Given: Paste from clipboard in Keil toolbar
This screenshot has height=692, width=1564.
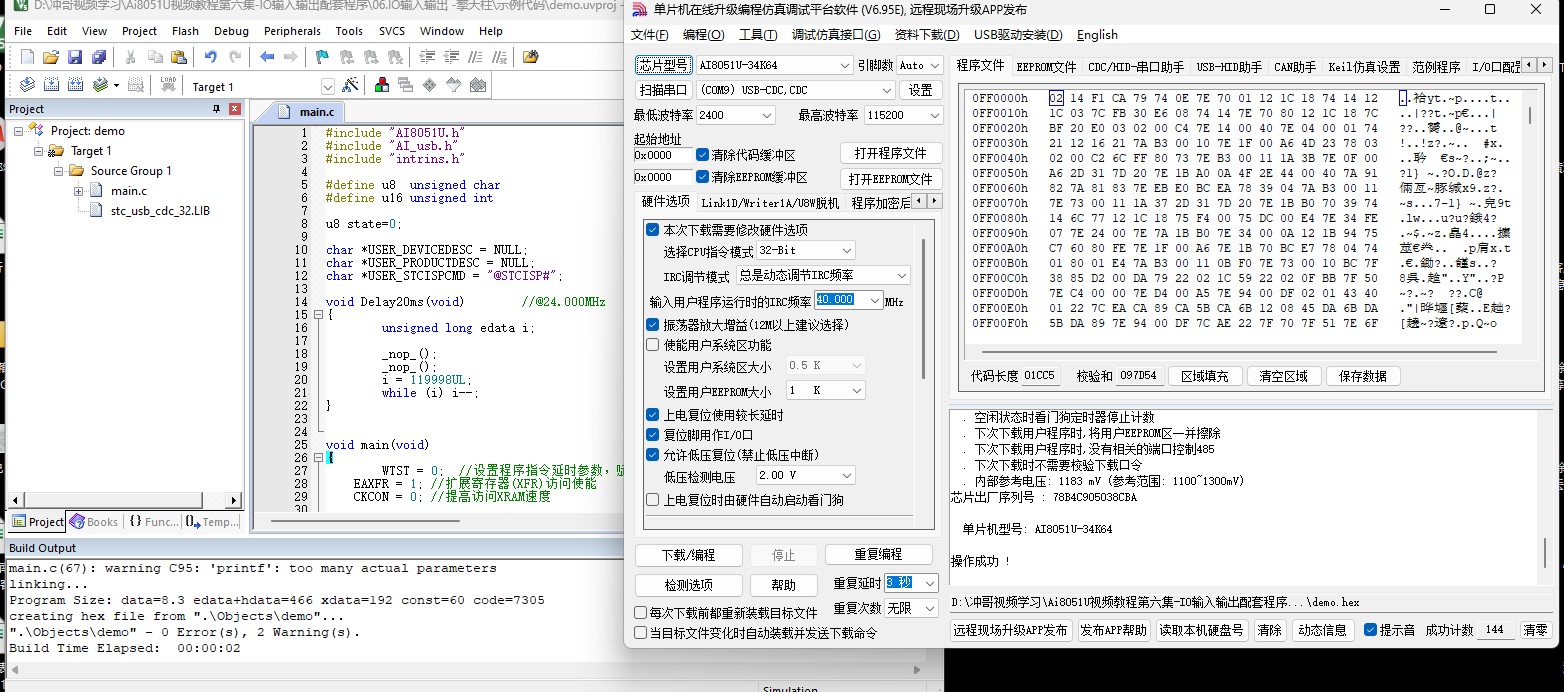Looking at the screenshot, I should click(179, 57).
